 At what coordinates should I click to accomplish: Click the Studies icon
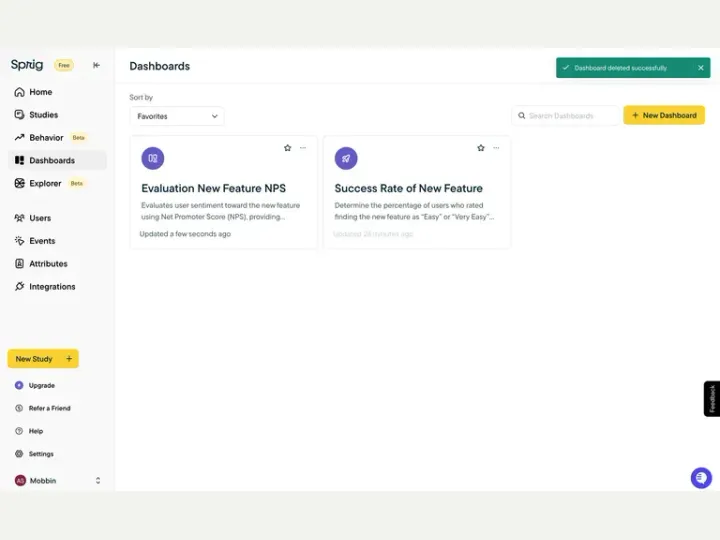(19, 115)
